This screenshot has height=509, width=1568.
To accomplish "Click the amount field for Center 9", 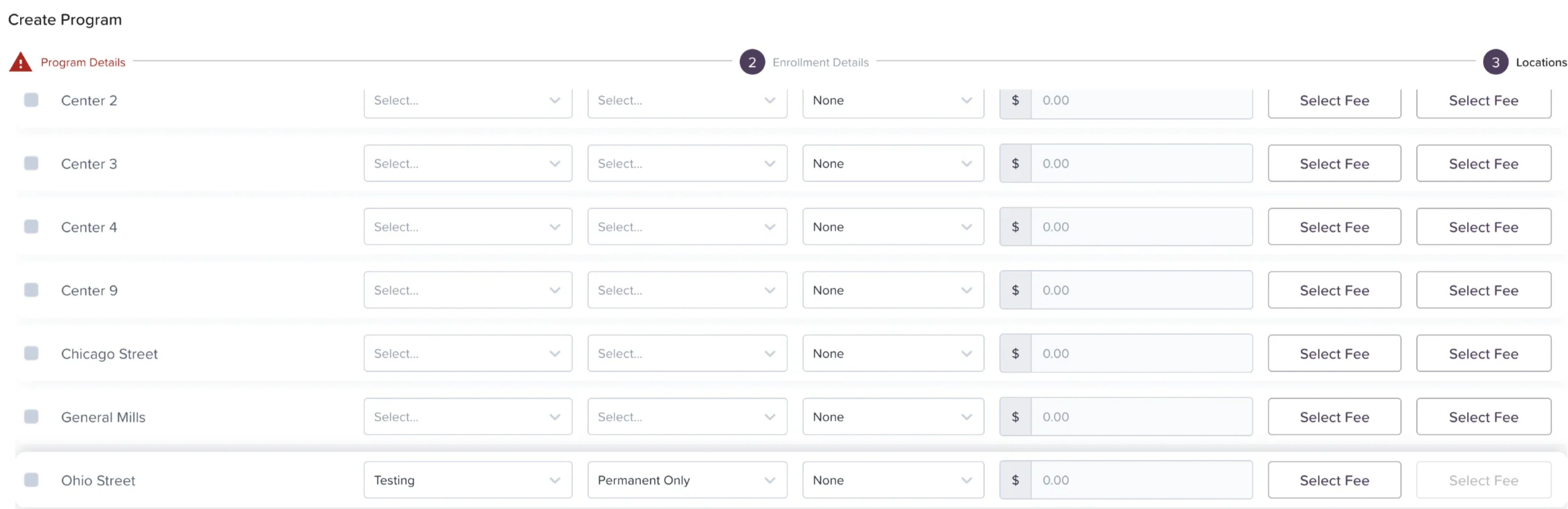I will [1141, 290].
